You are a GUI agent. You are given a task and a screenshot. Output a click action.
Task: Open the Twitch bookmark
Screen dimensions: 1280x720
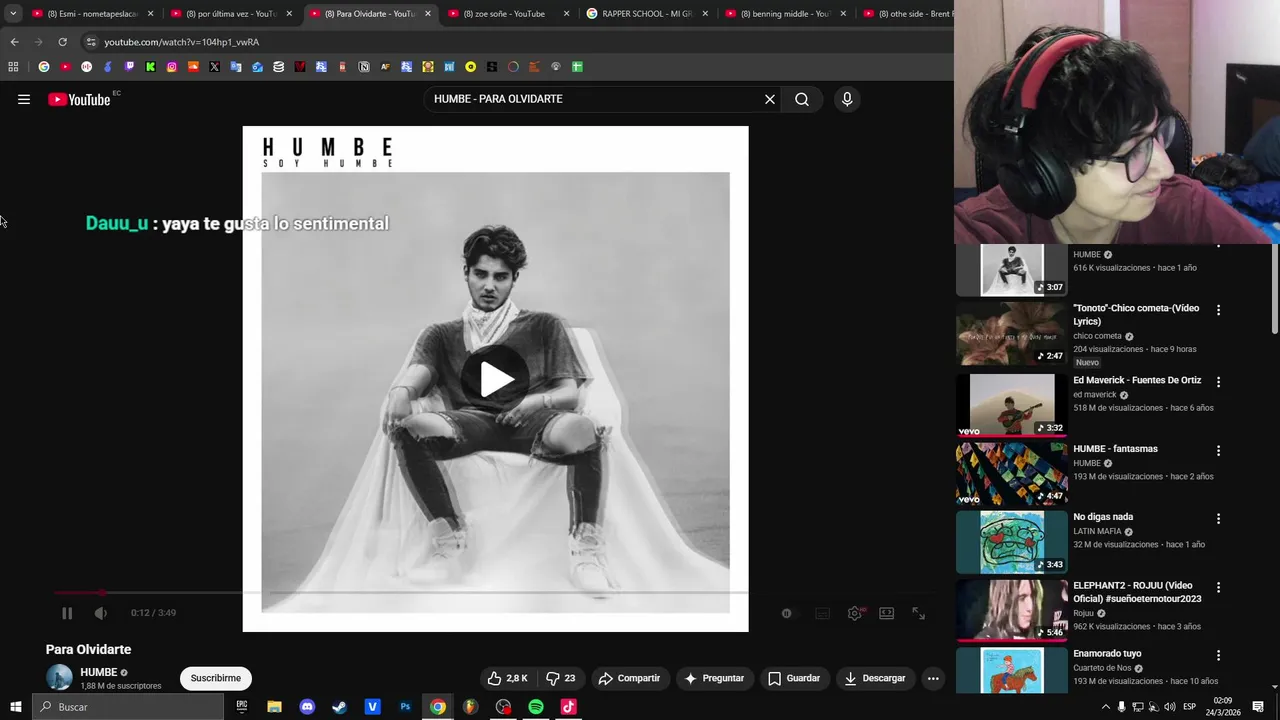129,67
